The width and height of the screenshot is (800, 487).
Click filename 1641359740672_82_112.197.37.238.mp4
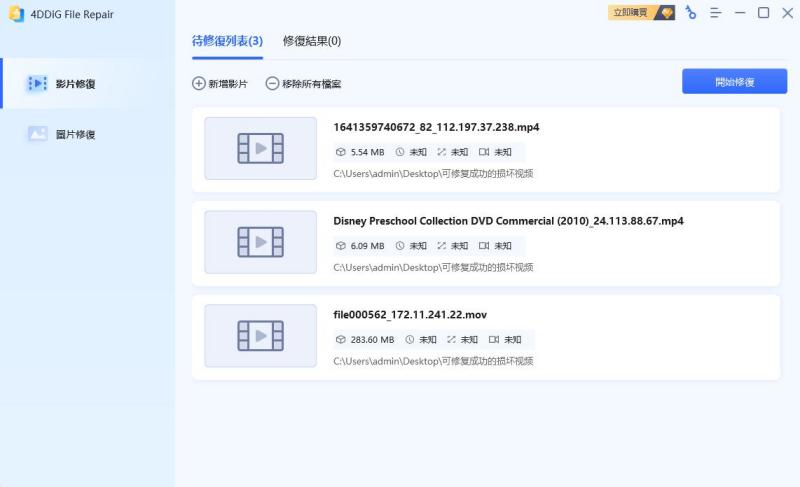pyautogui.click(x=436, y=127)
